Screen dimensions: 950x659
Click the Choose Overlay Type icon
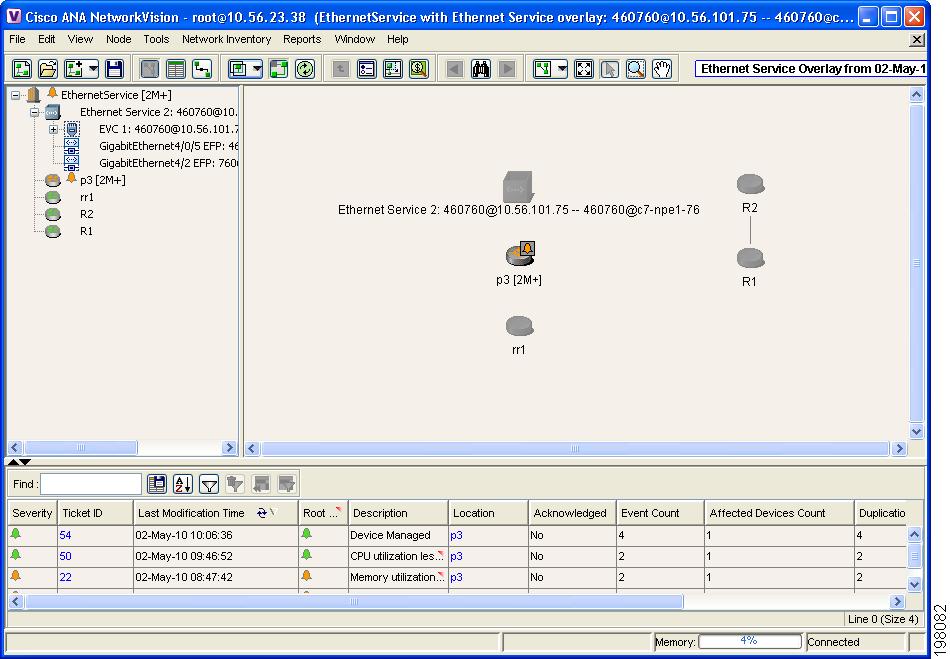[238, 68]
